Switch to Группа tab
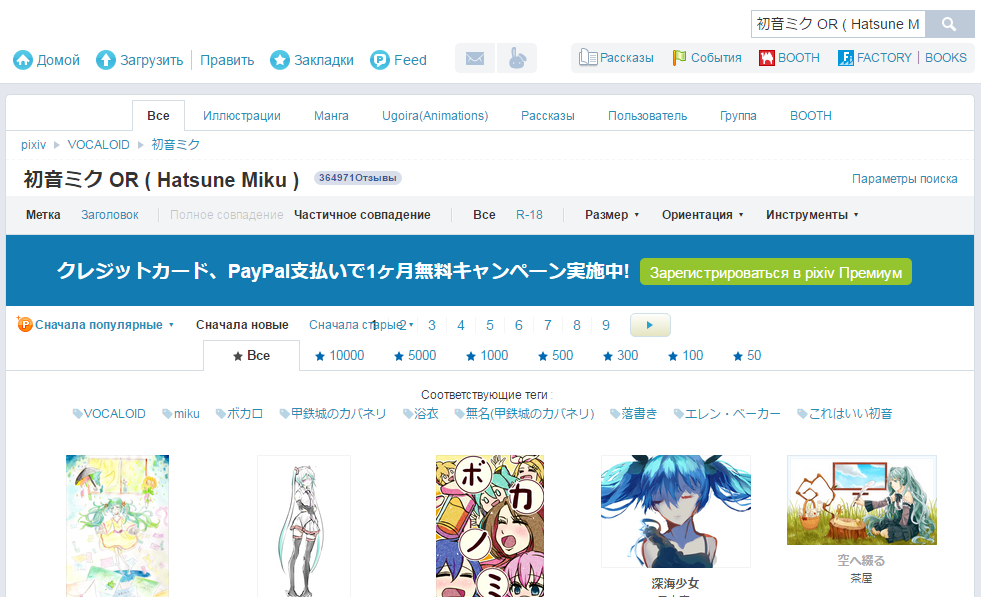 click(738, 116)
